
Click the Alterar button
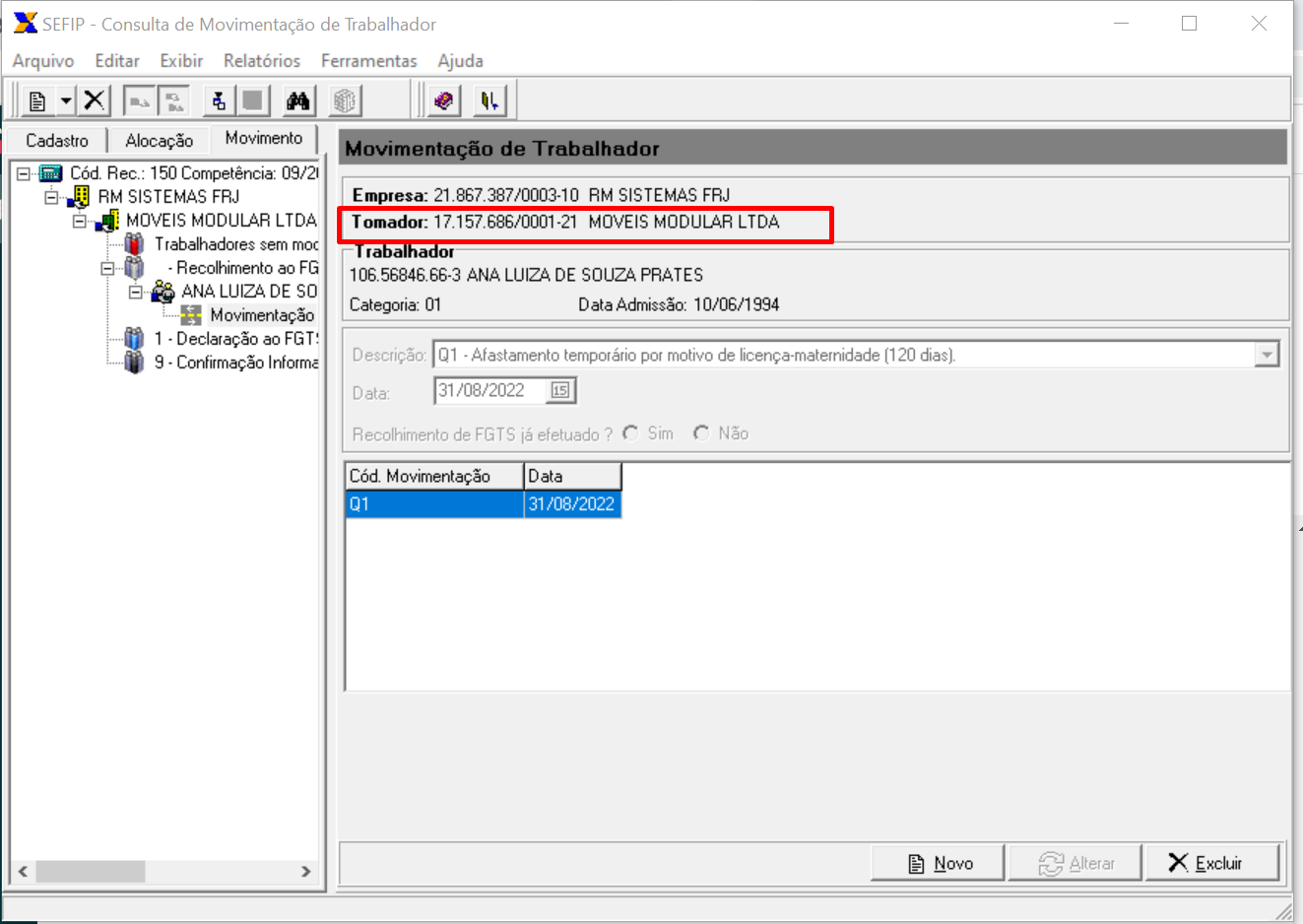coord(1075,863)
